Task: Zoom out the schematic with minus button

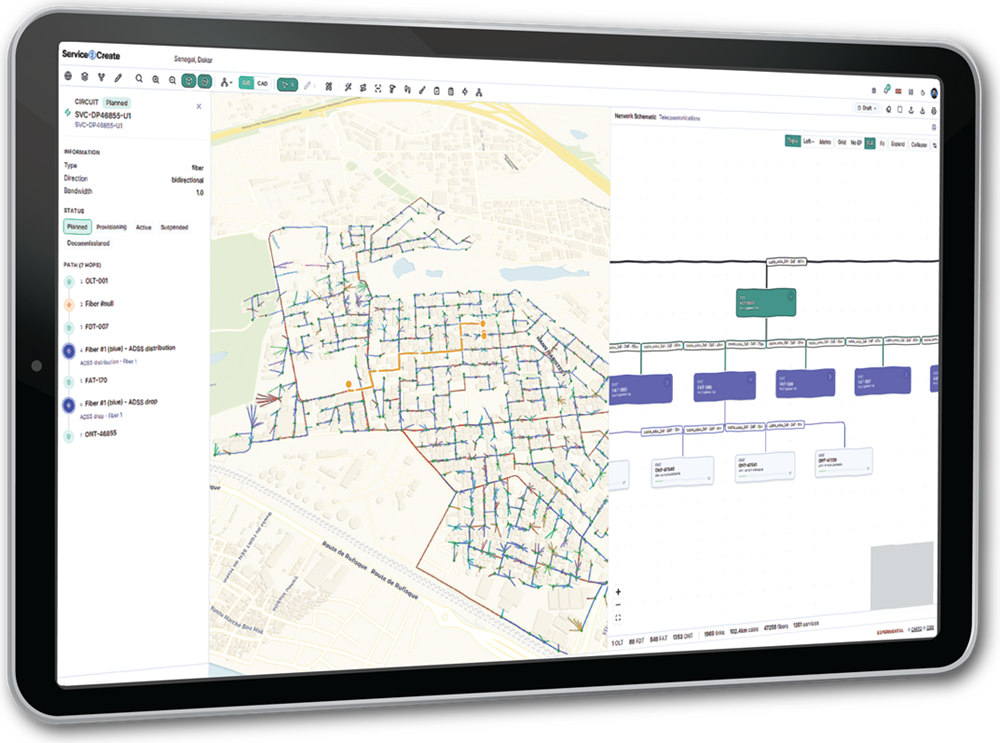Action: [618, 605]
